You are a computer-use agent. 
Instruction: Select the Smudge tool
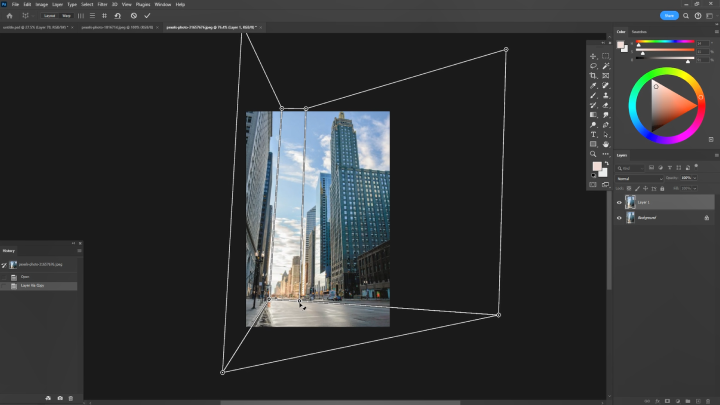click(606, 115)
